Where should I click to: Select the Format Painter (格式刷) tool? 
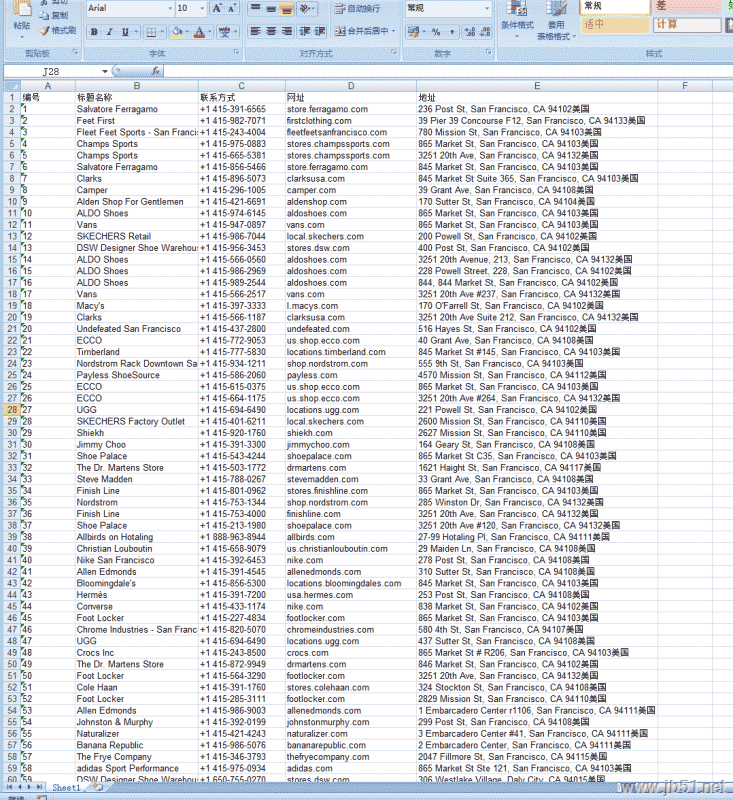(x=58, y=31)
